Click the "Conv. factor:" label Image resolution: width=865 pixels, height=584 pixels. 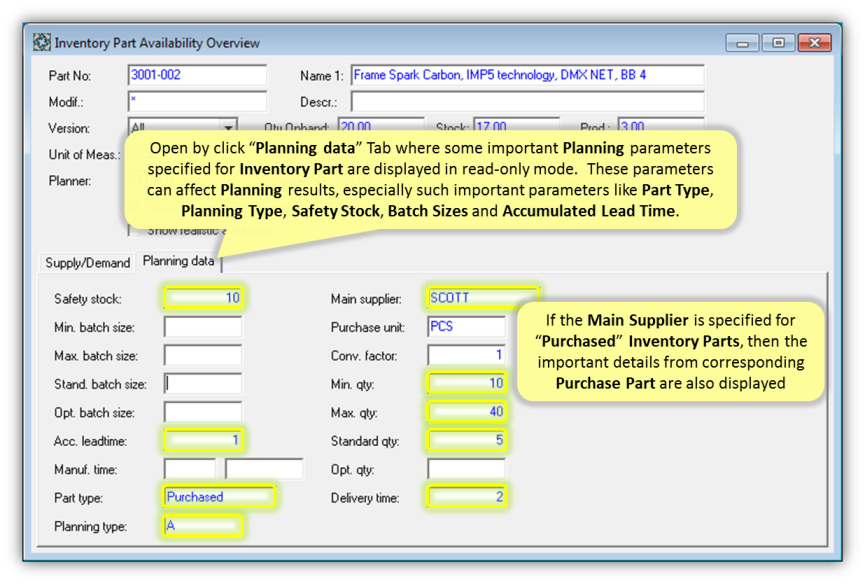pyautogui.click(x=364, y=356)
